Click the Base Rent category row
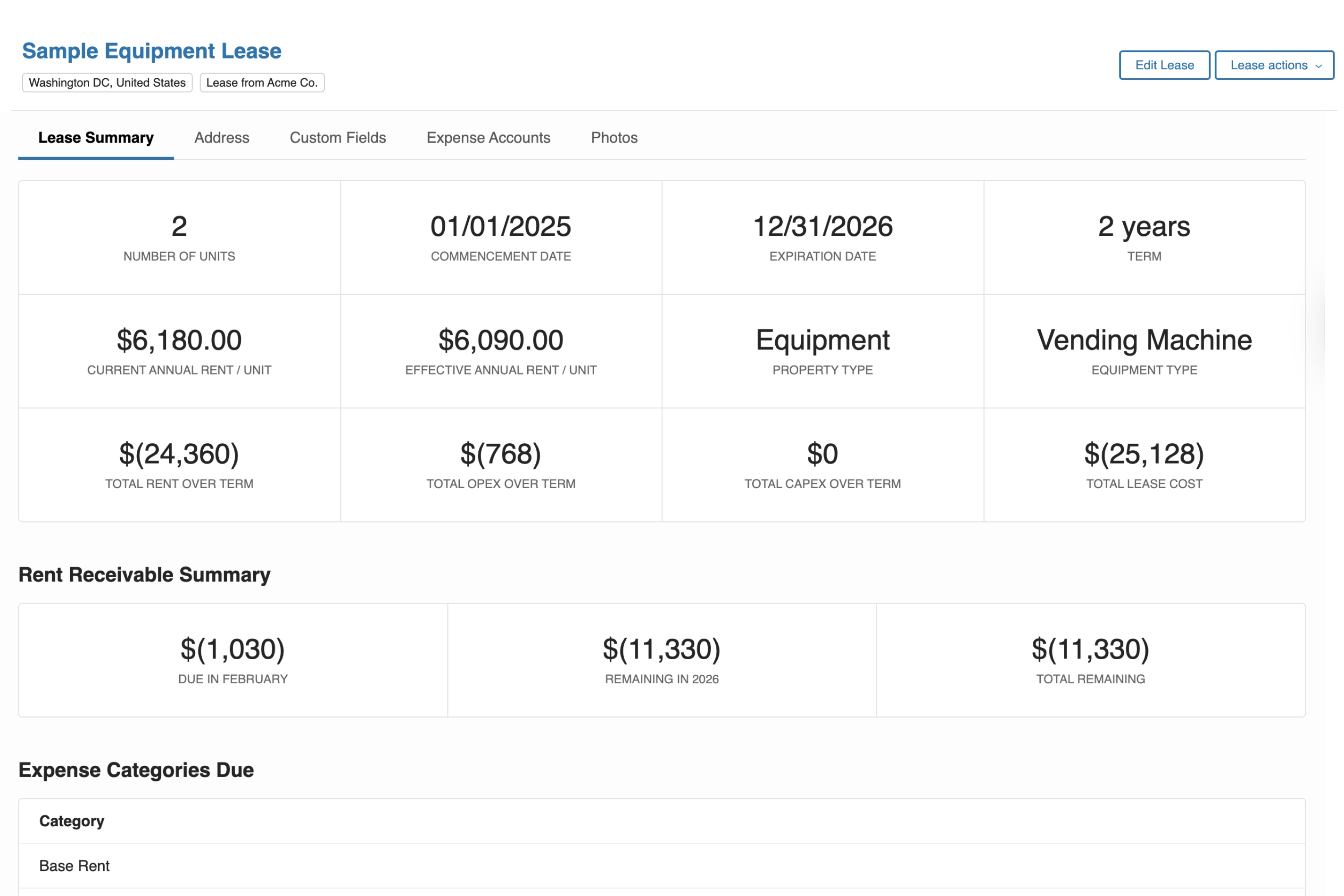This screenshot has height=896, width=1344. pyautogui.click(x=75, y=866)
